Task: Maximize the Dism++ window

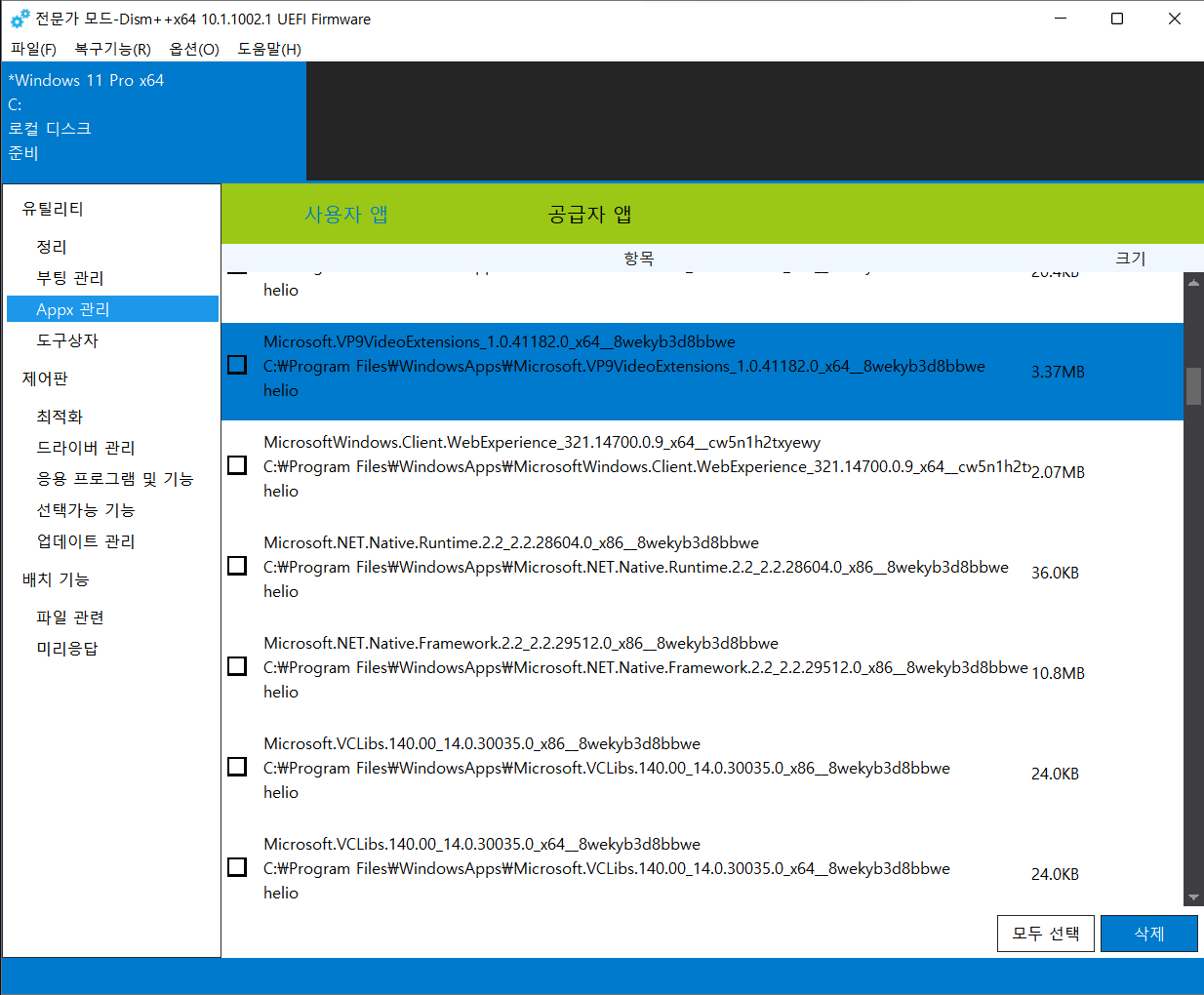Action: click(1117, 19)
